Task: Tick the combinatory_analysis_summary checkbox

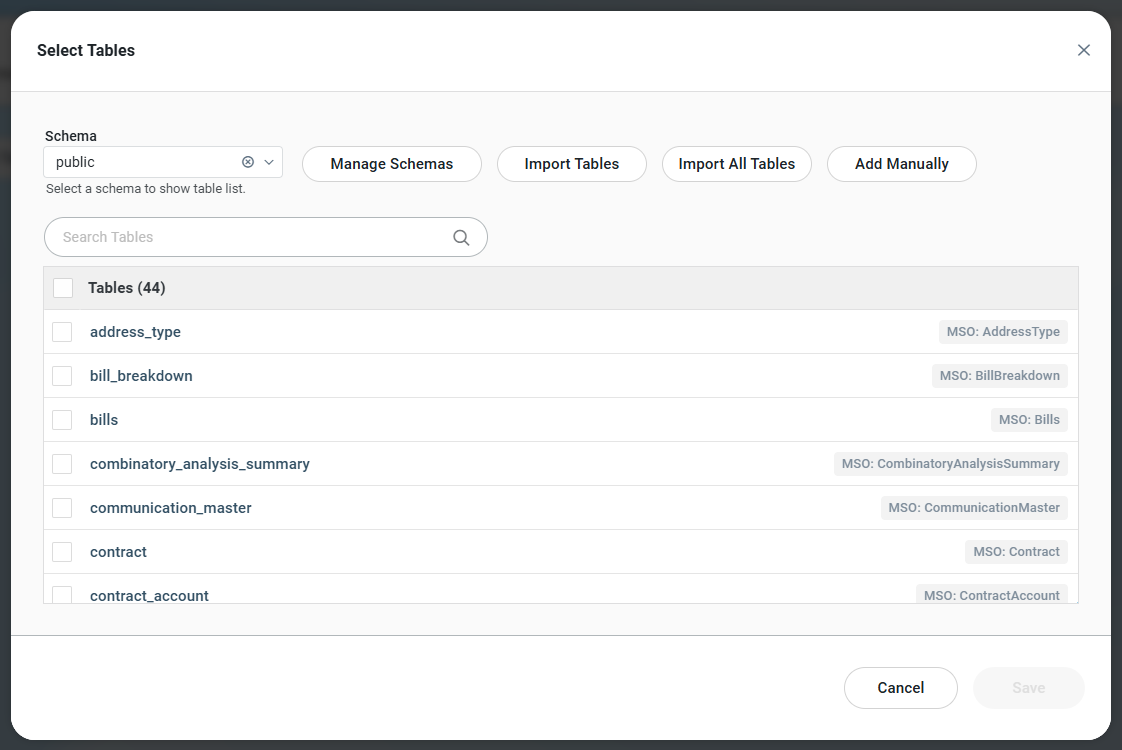Action: click(62, 464)
